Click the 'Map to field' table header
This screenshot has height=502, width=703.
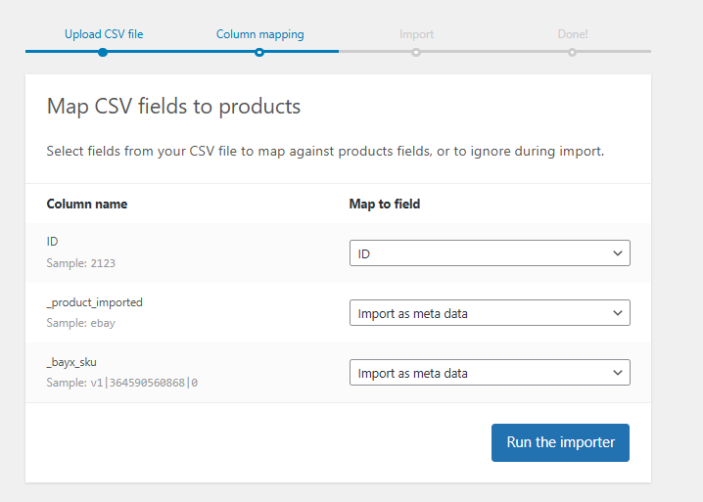[384, 204]
